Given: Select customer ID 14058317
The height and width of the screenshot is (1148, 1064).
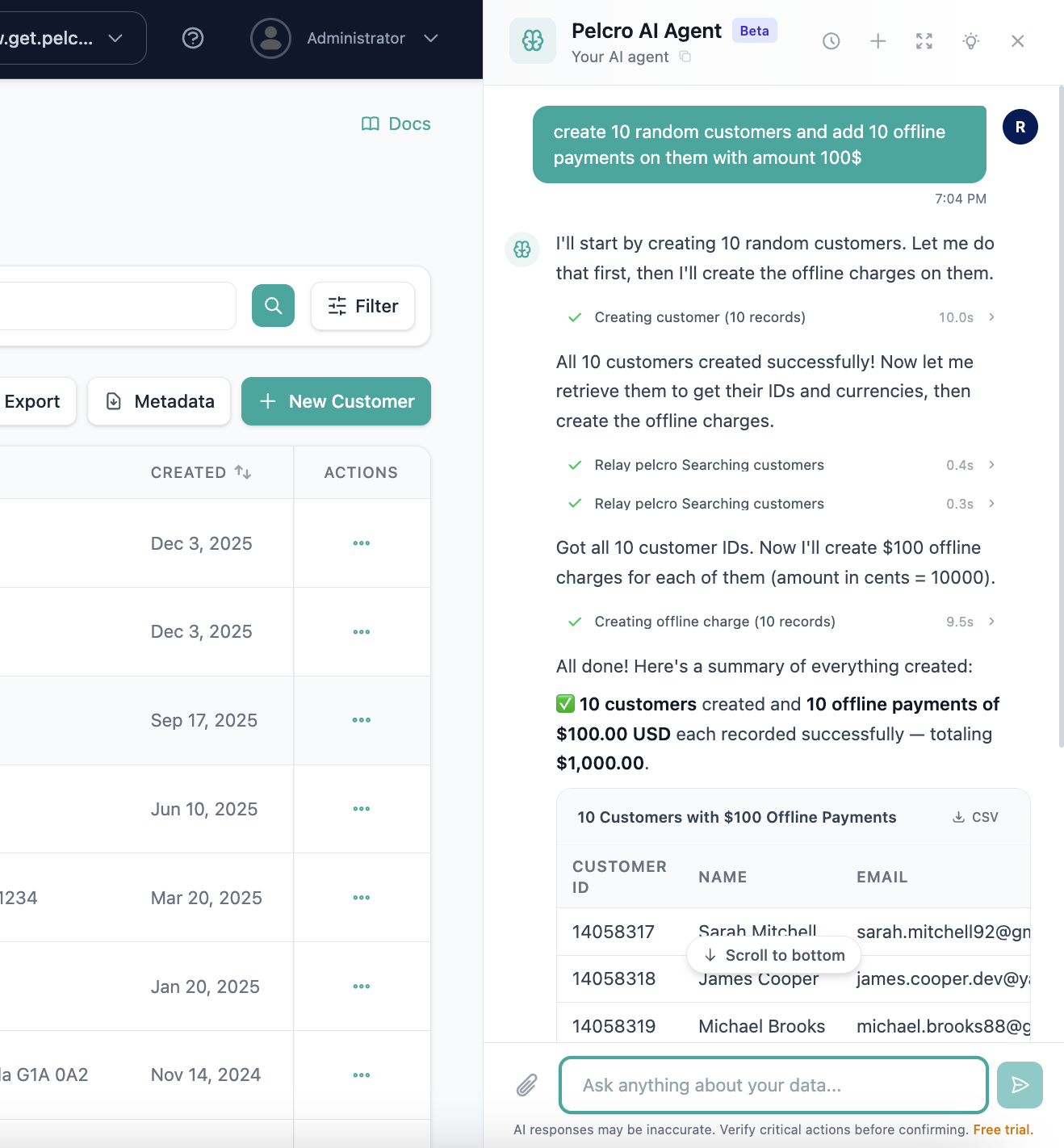Looking at the screenshot, I should (x=614, y=932).
